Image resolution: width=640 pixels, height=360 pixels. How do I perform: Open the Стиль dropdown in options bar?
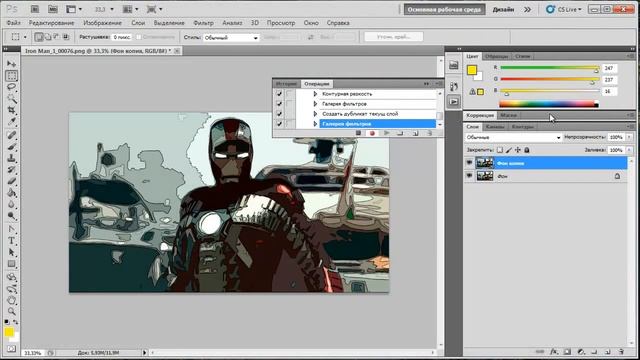pos(231,38)
